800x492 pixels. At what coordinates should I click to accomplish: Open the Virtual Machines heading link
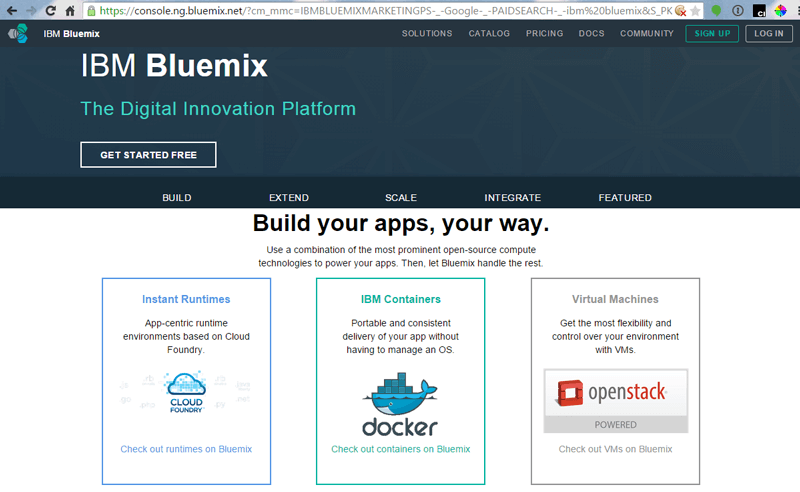(615, 299)
